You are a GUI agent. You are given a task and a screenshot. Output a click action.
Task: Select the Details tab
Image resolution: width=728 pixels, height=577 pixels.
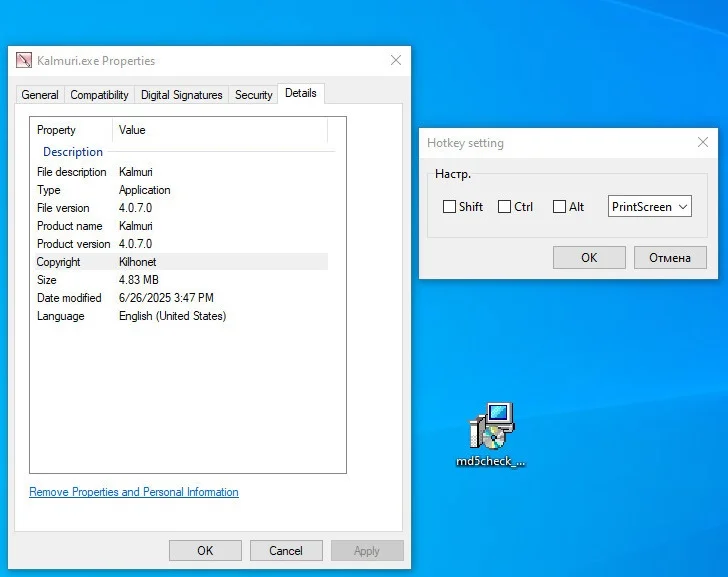click(x=301, y=93)
